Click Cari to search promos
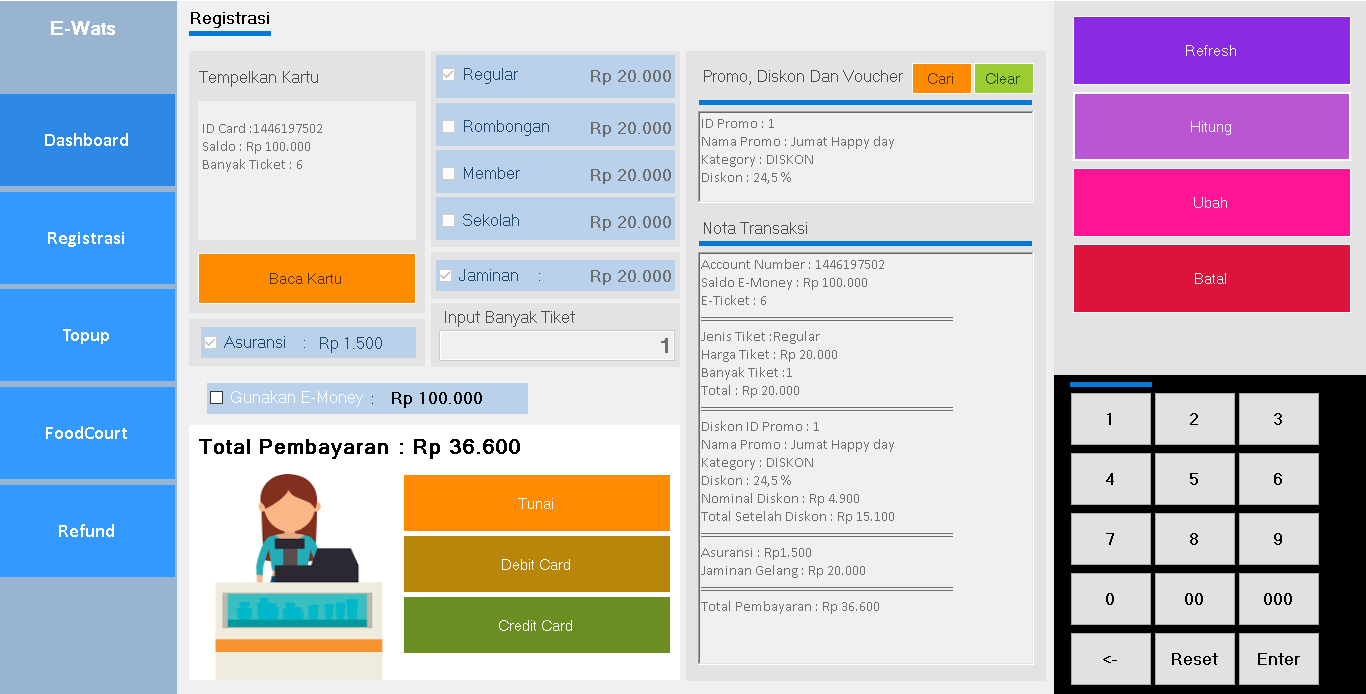Image resolution: width=1366 pixels, height=694 pixels. (x=941, y=78)
